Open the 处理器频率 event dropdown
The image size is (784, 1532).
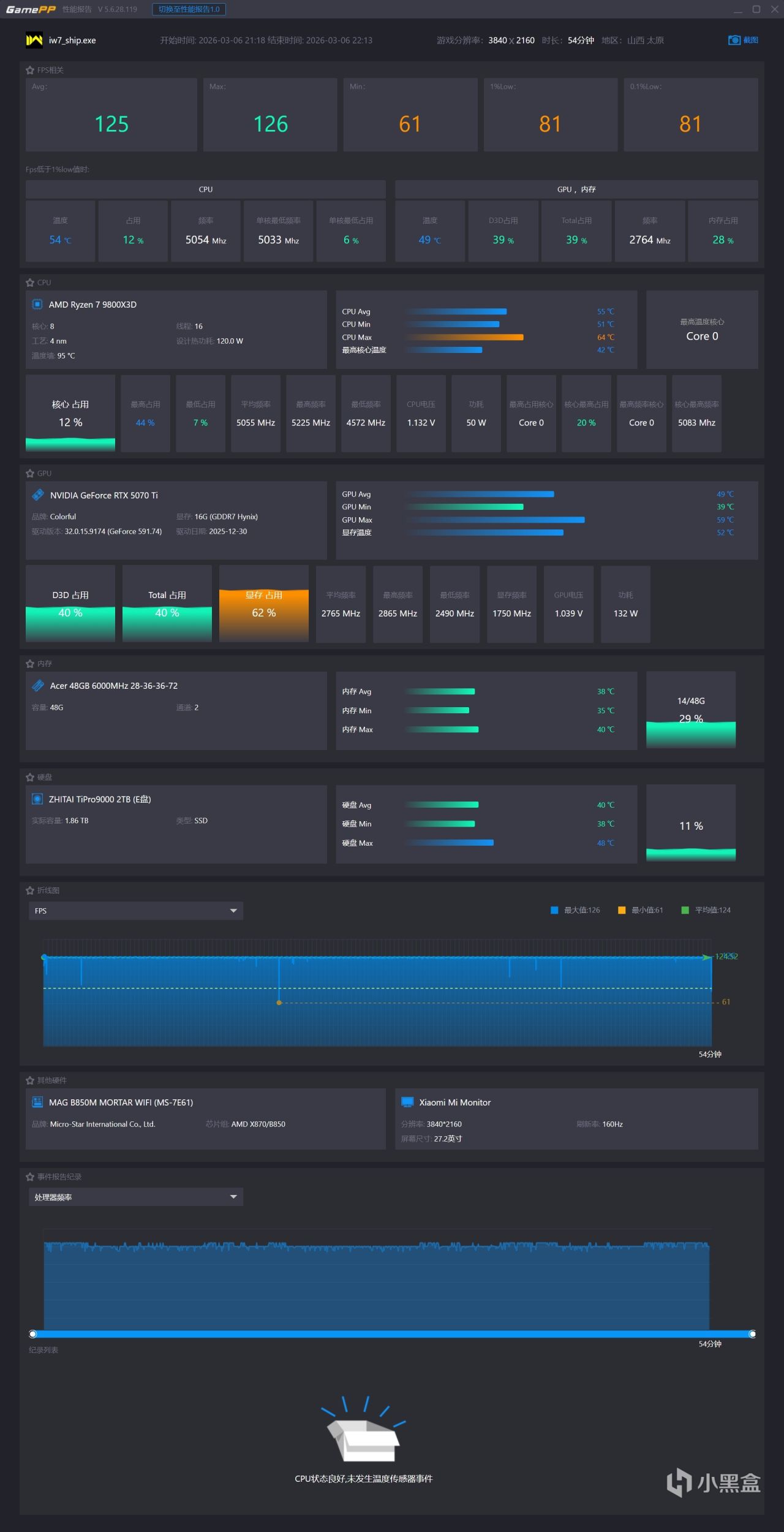[x=136, y=1197]
